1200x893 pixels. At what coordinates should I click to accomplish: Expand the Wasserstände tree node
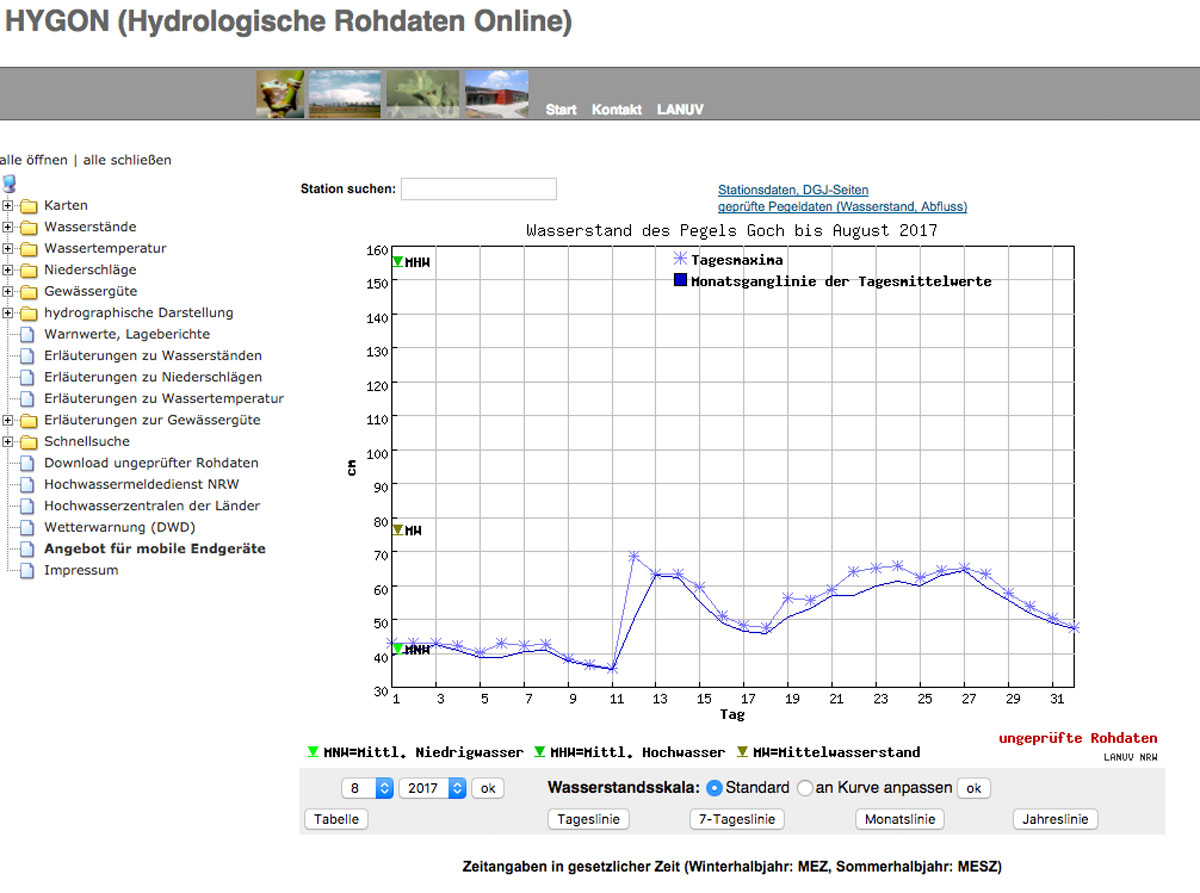click(8, 227)
